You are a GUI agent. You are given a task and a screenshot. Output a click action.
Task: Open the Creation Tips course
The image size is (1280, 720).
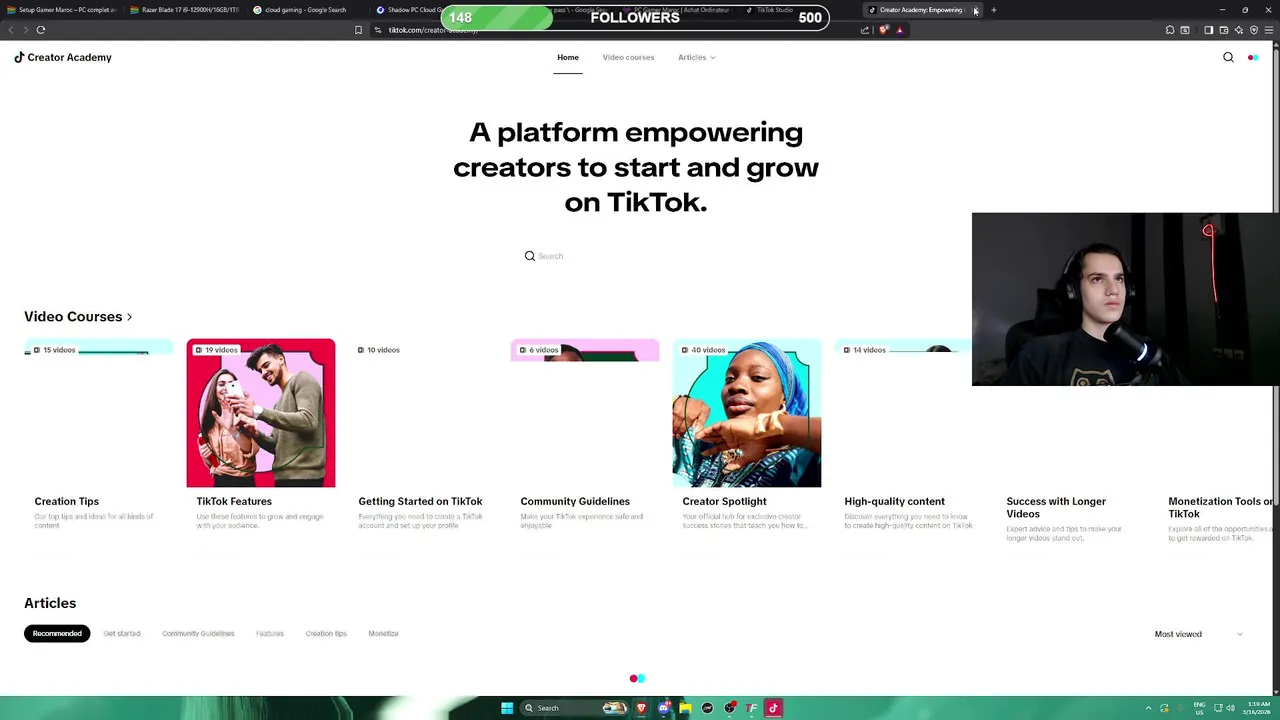67,502
